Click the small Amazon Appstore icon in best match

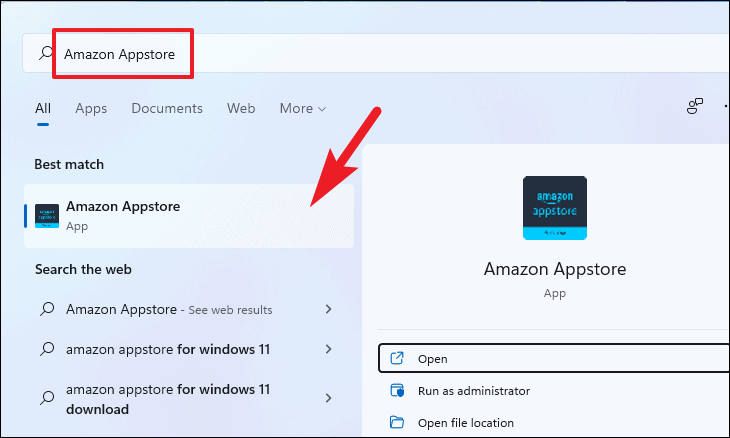click(47, 216)
